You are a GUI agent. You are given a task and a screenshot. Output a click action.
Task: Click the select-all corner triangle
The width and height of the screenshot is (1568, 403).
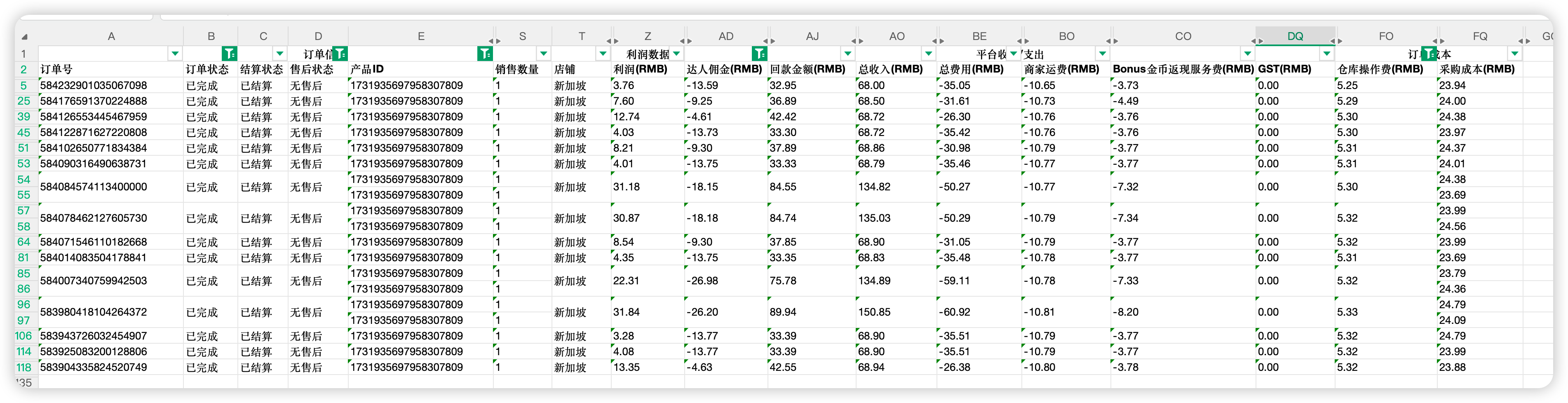point(24,37)
